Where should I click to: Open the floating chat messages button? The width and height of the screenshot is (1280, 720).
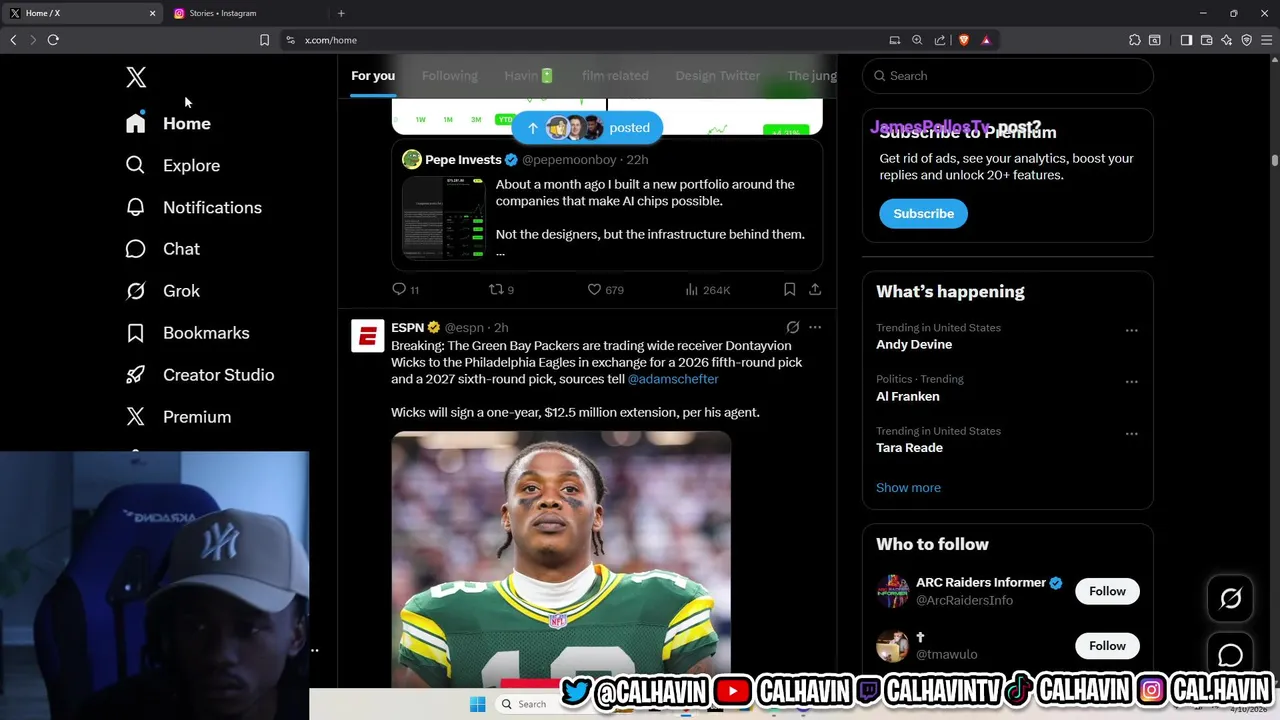click(1231, 655)
